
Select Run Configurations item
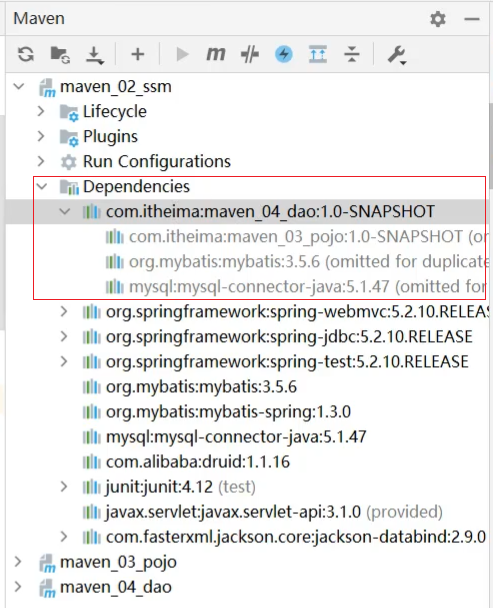pyautogui.click(x=156, y=161)
